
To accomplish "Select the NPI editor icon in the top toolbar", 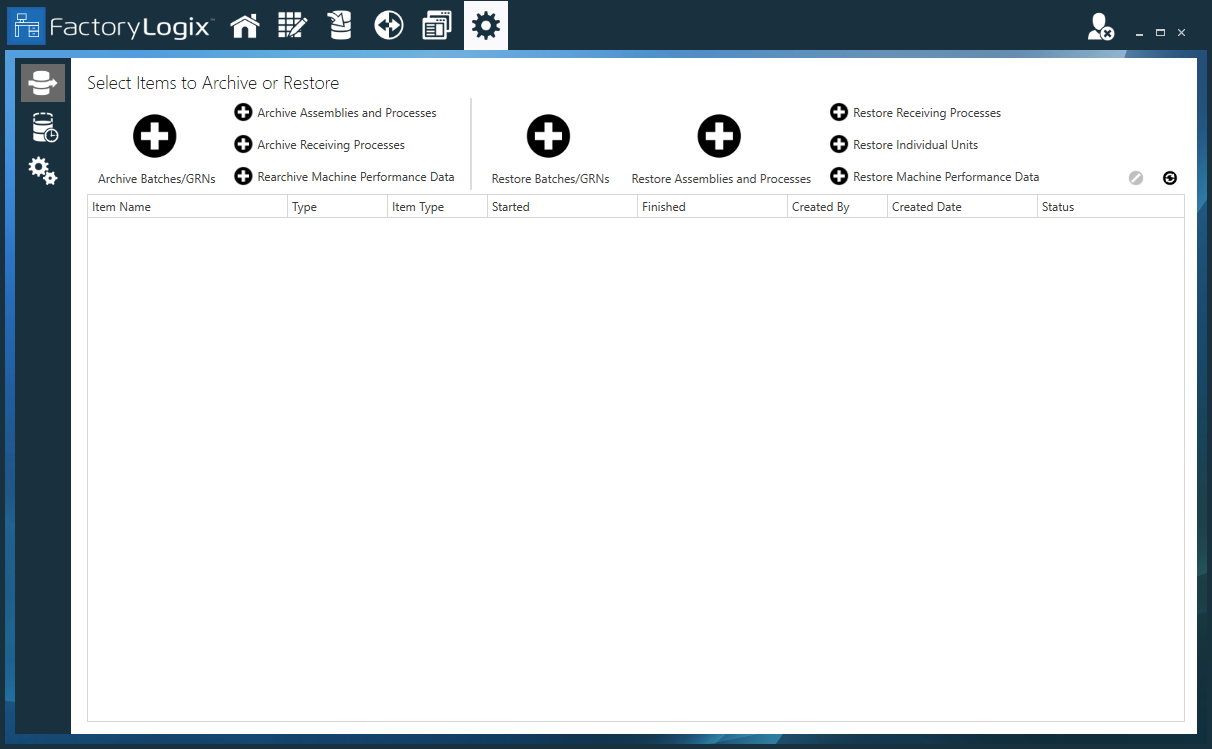I will [x=292, y=25].
